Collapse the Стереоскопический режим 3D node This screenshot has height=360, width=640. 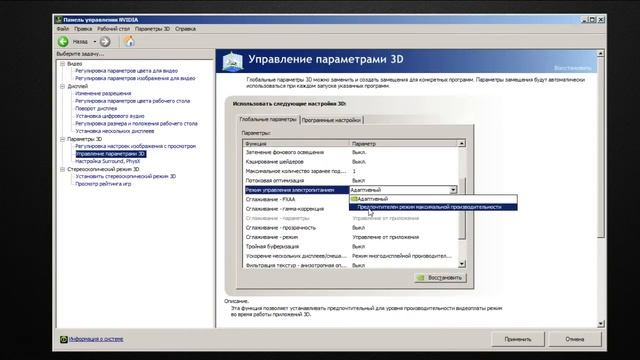(x=62, y=169)
